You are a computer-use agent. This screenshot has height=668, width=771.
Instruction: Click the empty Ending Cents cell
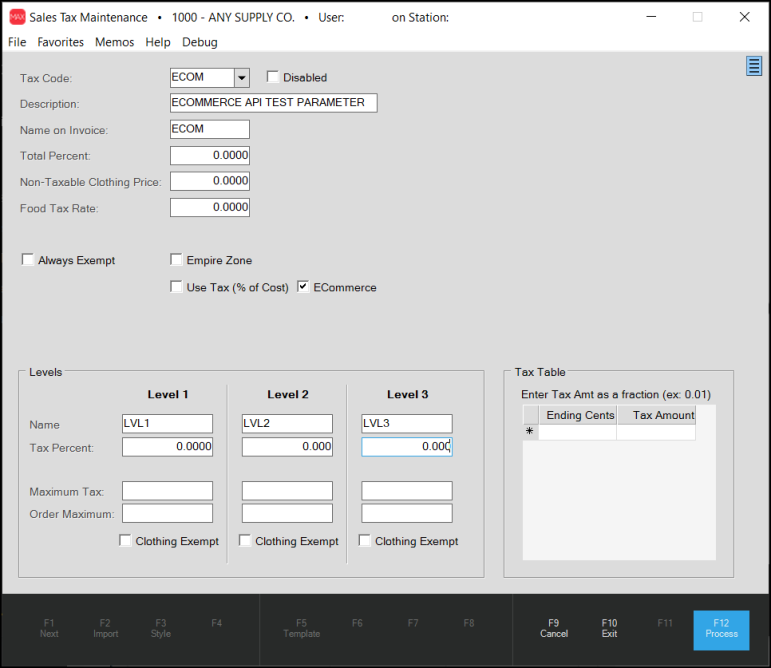tap(578, 432)
